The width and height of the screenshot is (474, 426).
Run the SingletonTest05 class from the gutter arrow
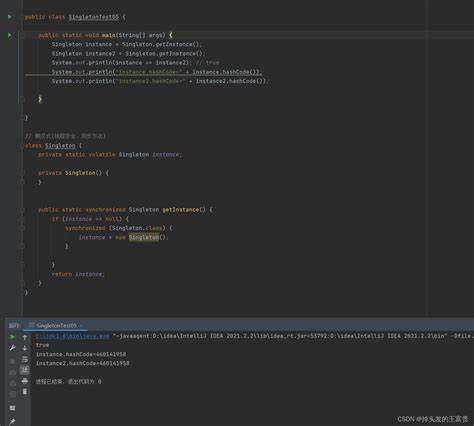click(10, 17)
